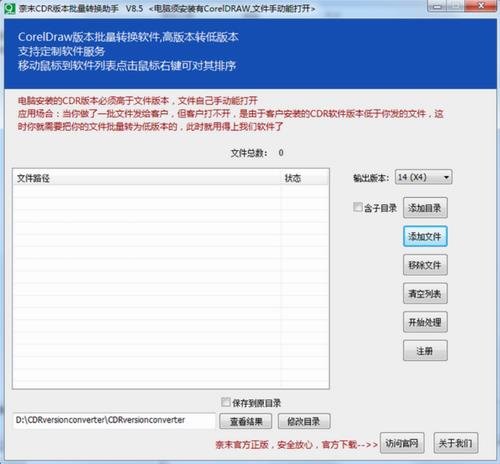
Task: Click the red 官方下载 notice text
Action: coord(297,444)
